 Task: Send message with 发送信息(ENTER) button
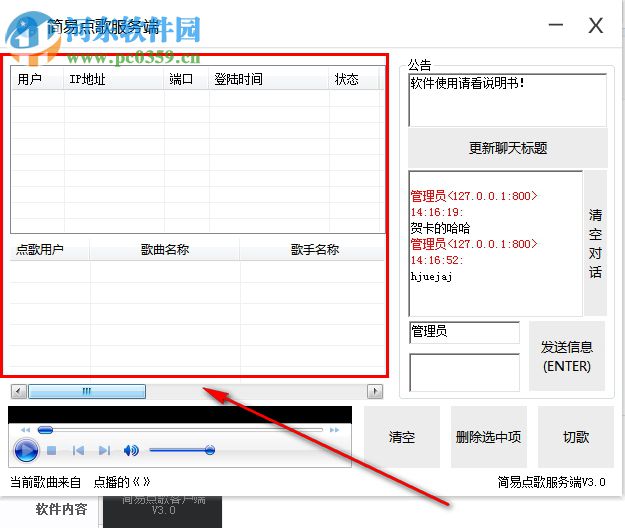tap(567, 356)
